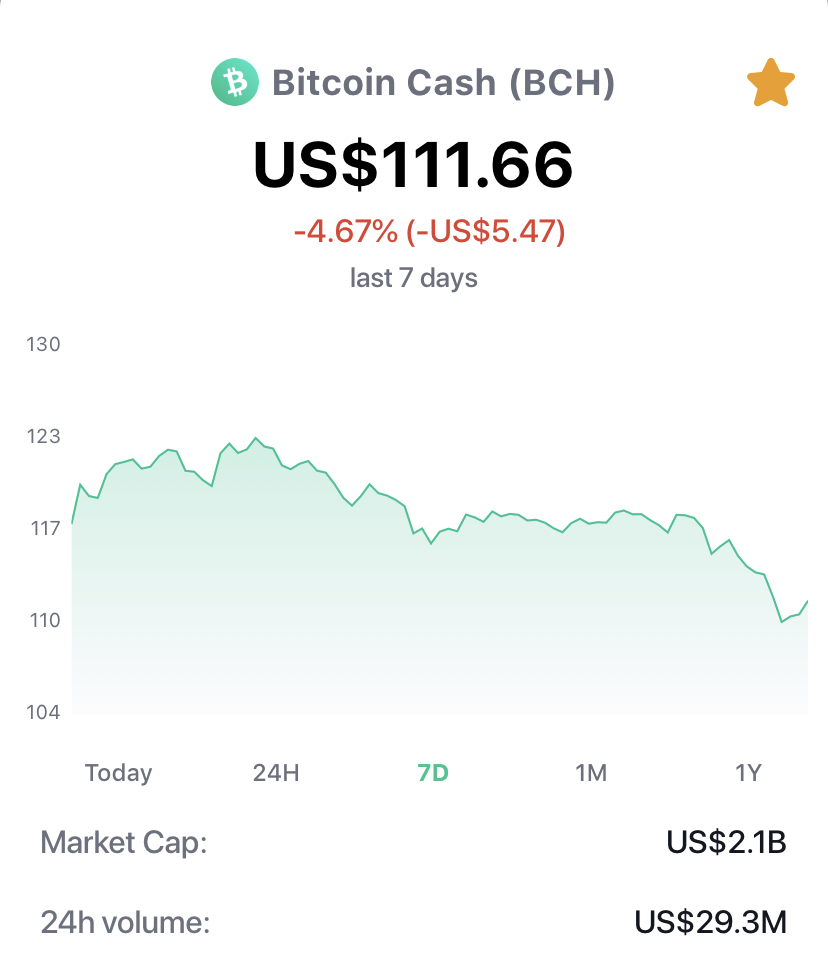Image resolution: width=828 pixels, height=970 pixels.
Task: Click the US$111.66 price
Action: pos(413,165)
